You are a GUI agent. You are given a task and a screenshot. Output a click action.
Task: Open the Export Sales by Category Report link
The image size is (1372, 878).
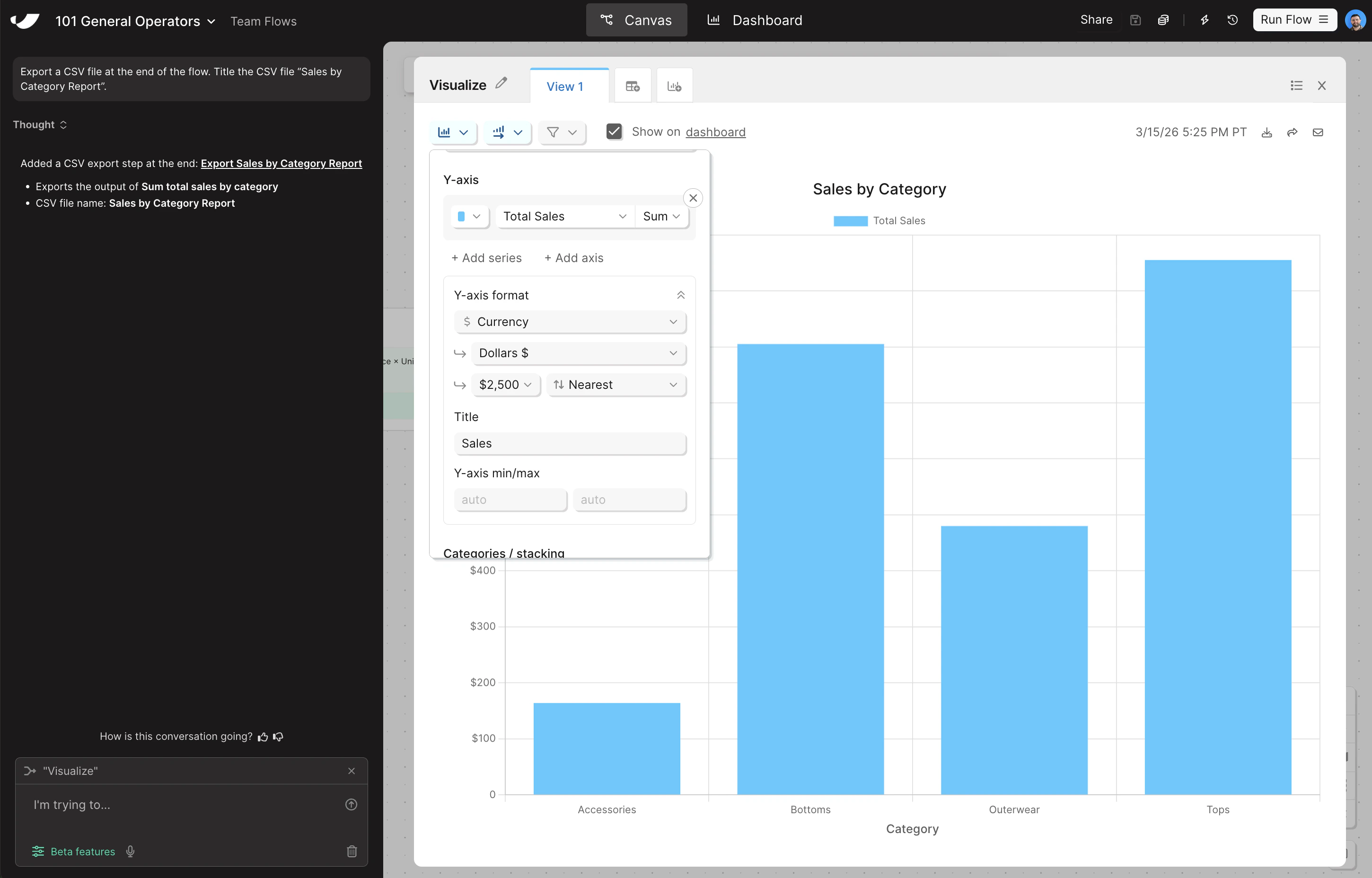[281, 163]
